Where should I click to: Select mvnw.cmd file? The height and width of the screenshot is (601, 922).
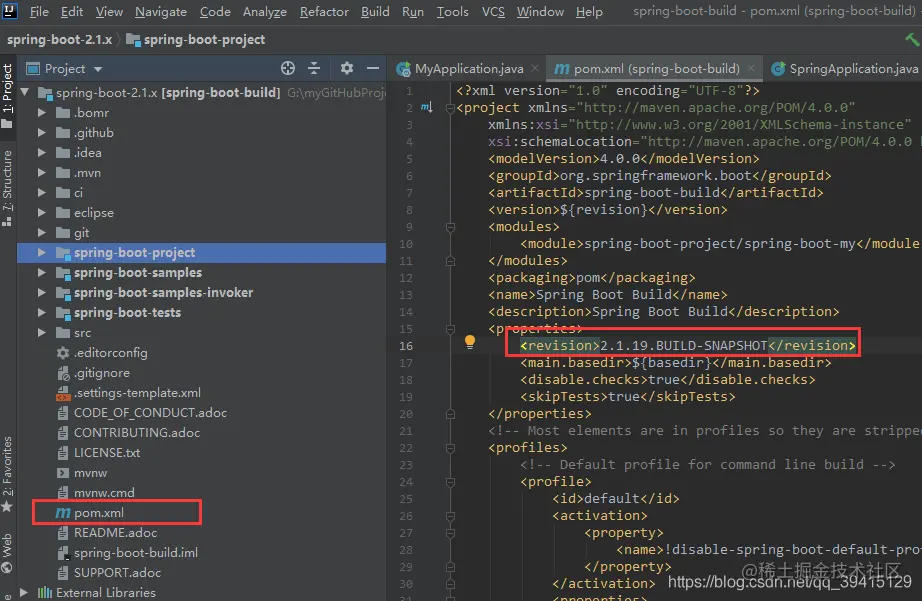(104, 493)
